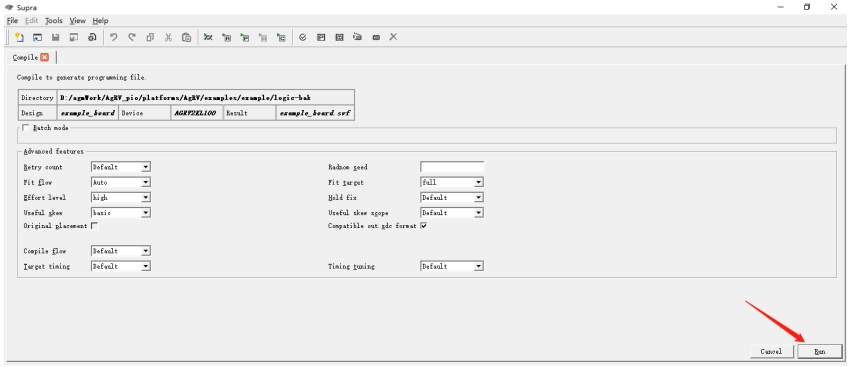Click the green flag with crossed lines icon
Viewport: 850px width, 367px height.
click(x=208, y=37)
